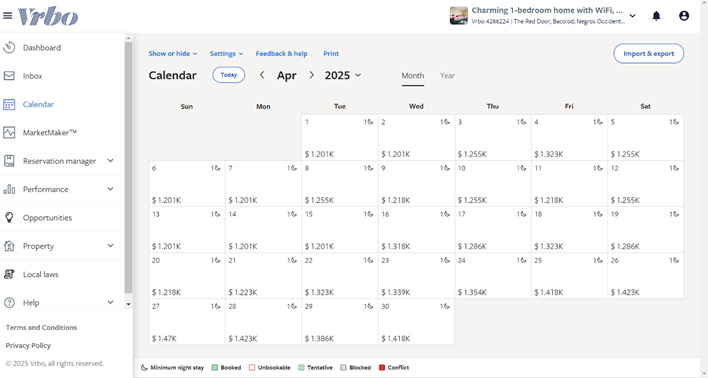This screenshot has width=708, height=378.
Task: Expand the Performance submenu chevron
Action: pyautogui.click(x=110, y=189)
